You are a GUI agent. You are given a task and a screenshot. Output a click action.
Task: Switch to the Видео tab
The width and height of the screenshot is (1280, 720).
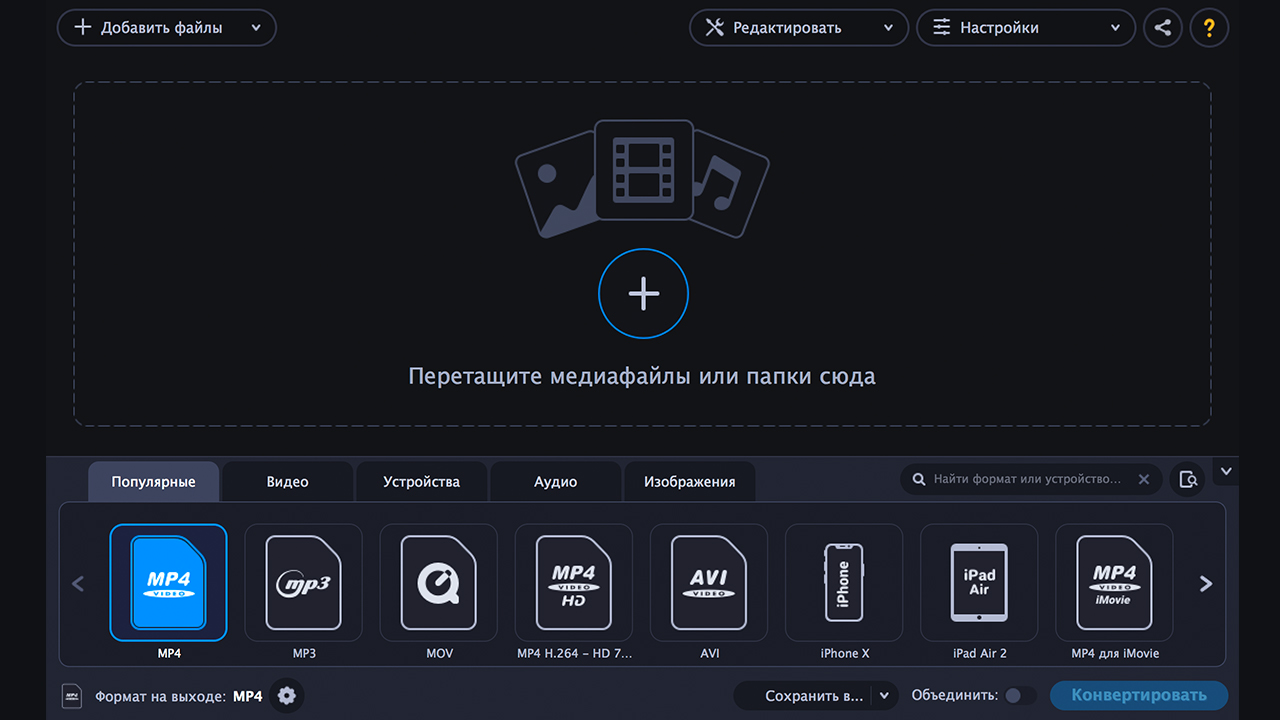(x=287, y=481)
